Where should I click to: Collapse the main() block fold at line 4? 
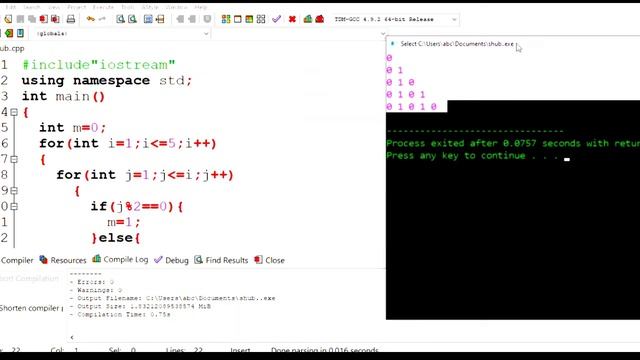click(14, 112)
